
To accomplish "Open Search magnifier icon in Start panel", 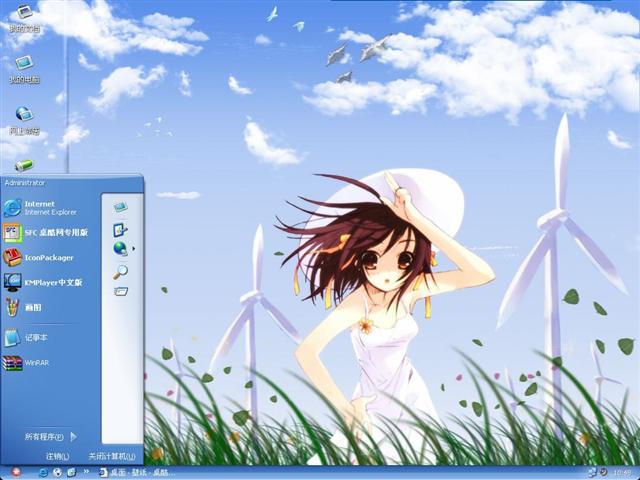I will (x=120, y=271).
